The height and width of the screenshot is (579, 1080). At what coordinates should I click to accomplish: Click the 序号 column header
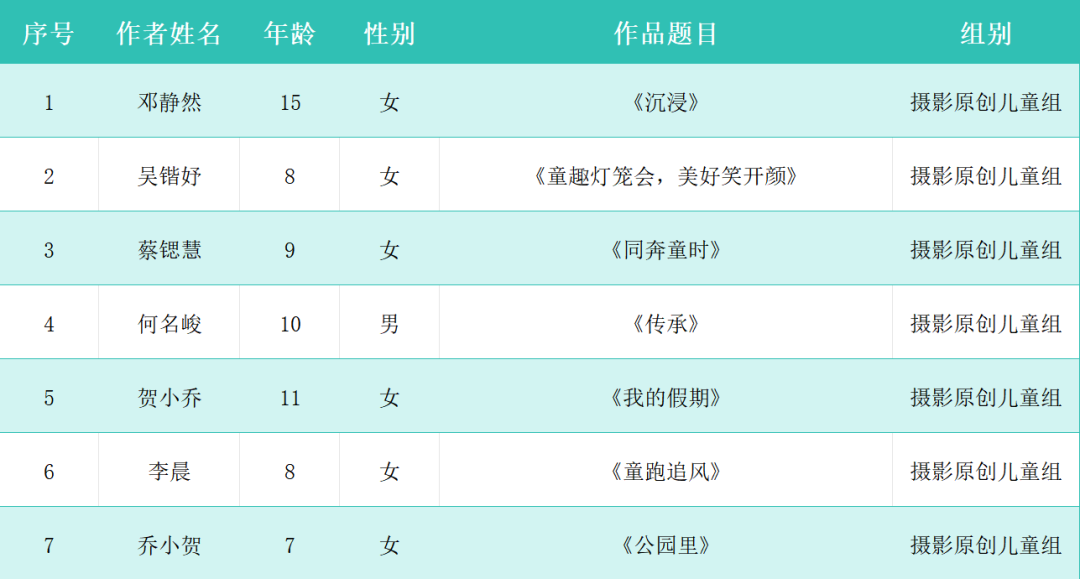pos(48,34)
